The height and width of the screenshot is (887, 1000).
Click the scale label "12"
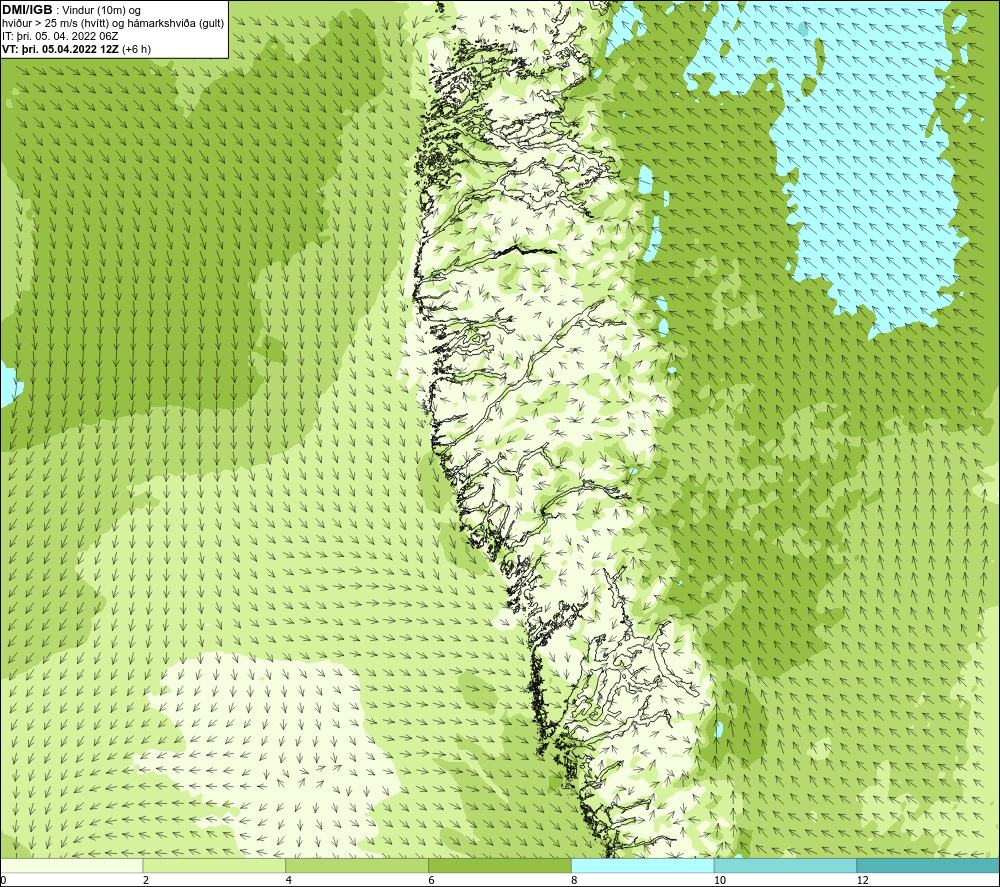pos(862,881)
